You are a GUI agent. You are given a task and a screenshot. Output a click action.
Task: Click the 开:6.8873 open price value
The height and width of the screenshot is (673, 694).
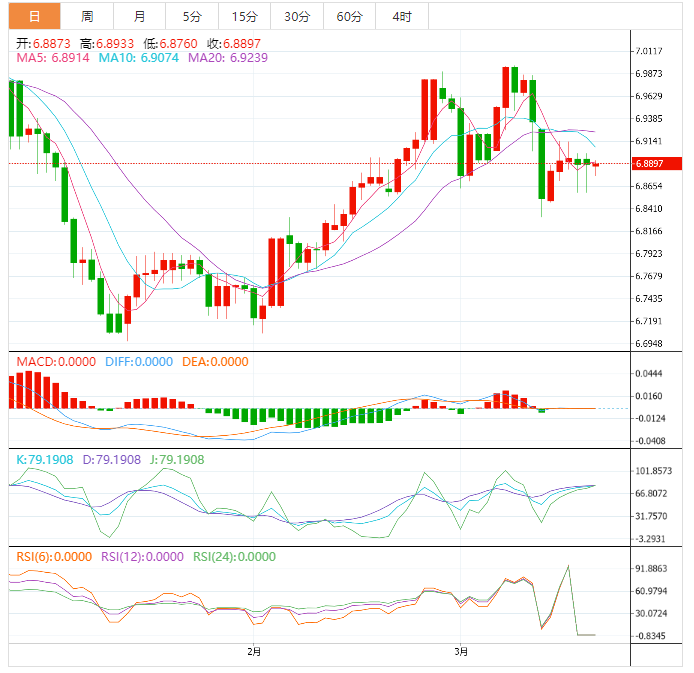43,44
